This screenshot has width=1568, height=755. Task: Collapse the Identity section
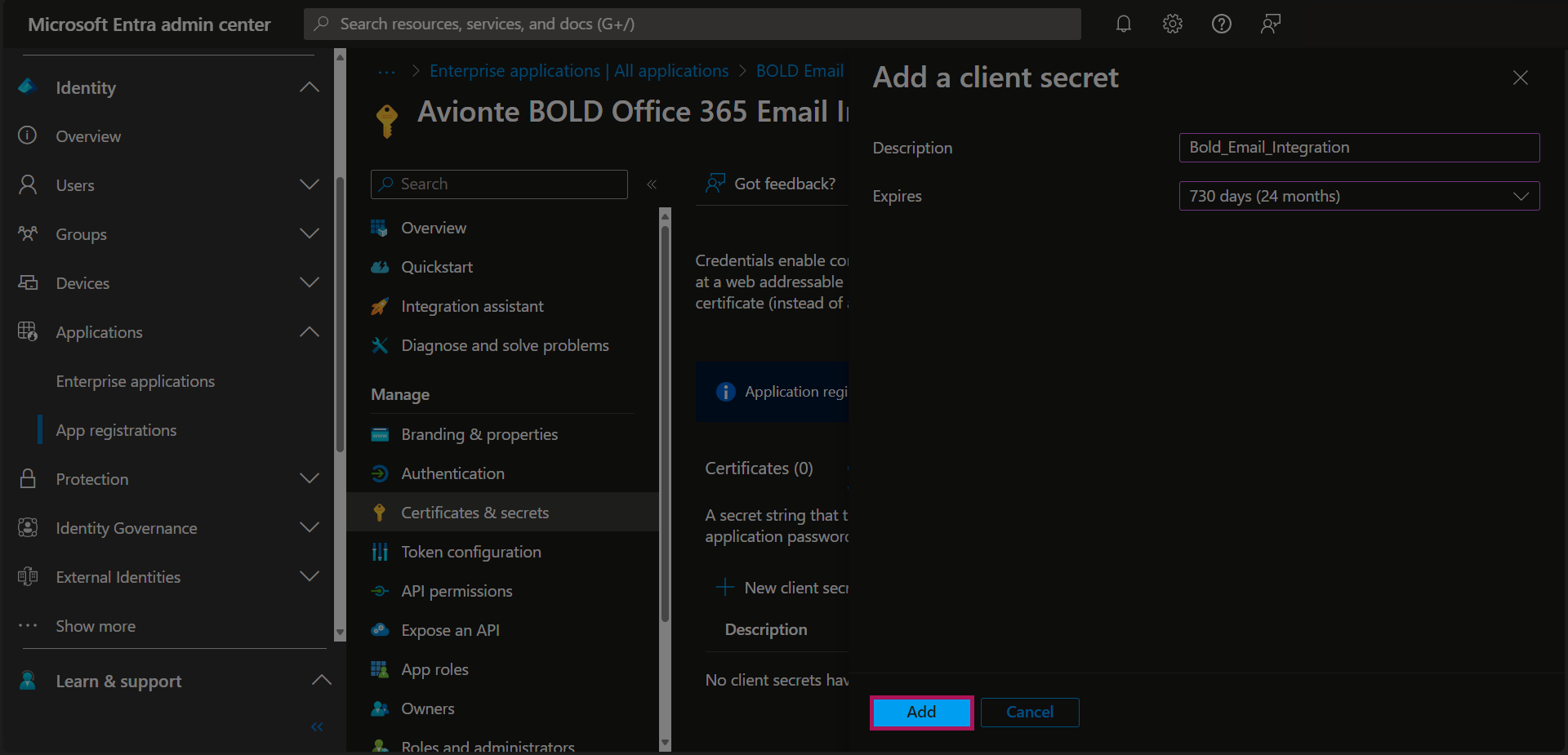pyautogui.click(x=309, y=87)
